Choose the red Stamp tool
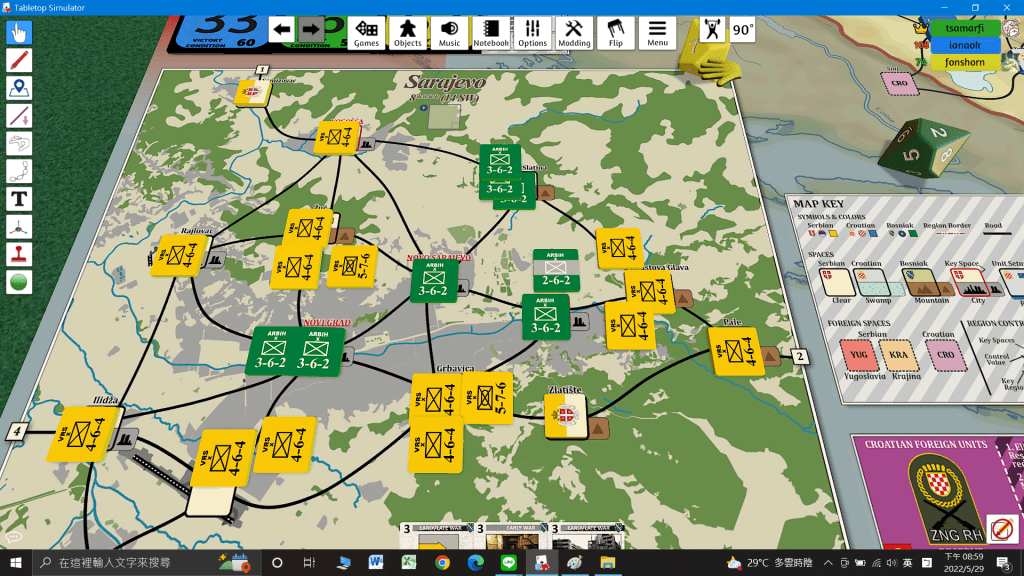Screen dimensions: 1024x576 click(x=19, y=254)
